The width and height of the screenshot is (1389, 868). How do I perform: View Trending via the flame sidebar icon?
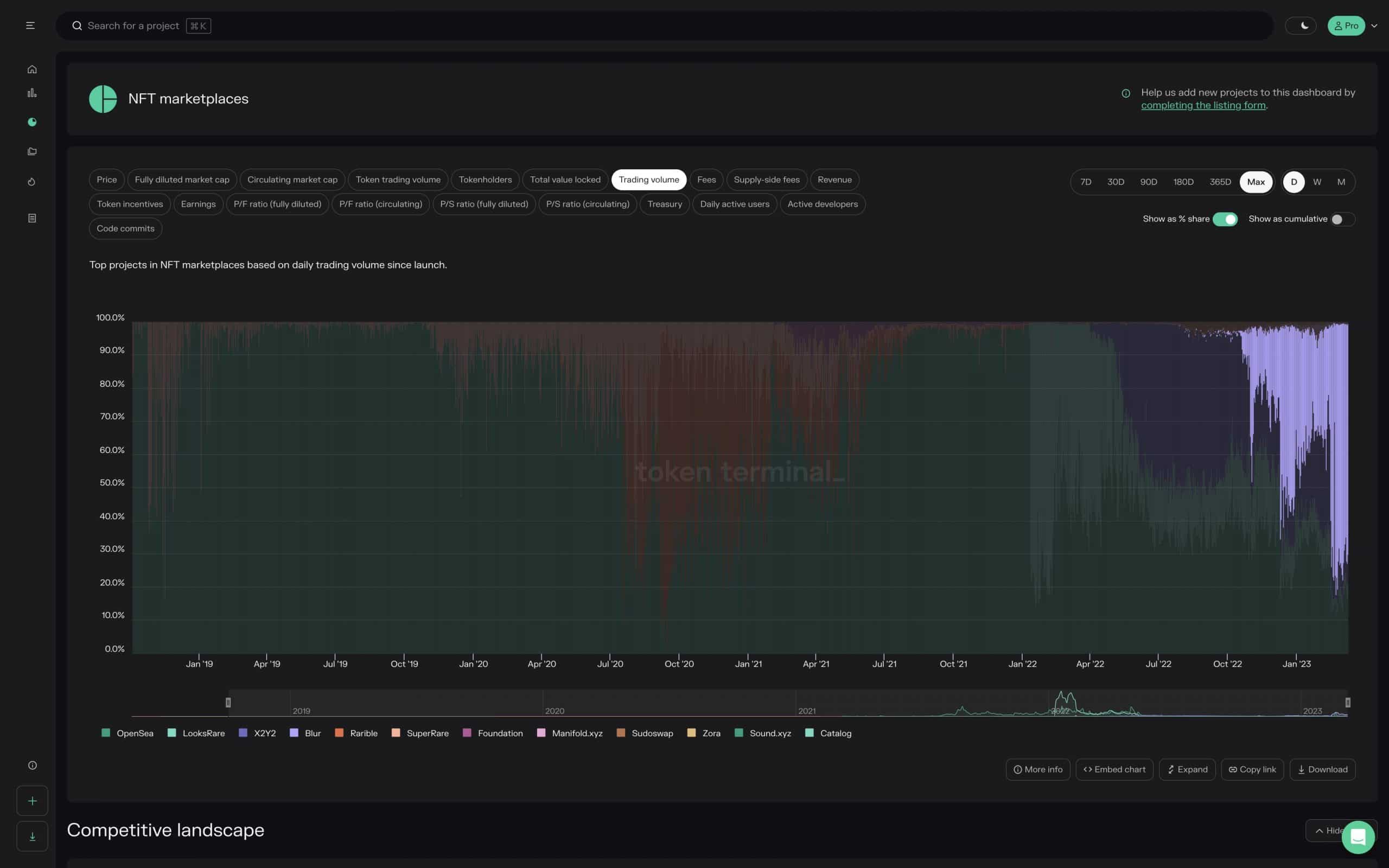(x=31, y=181)
